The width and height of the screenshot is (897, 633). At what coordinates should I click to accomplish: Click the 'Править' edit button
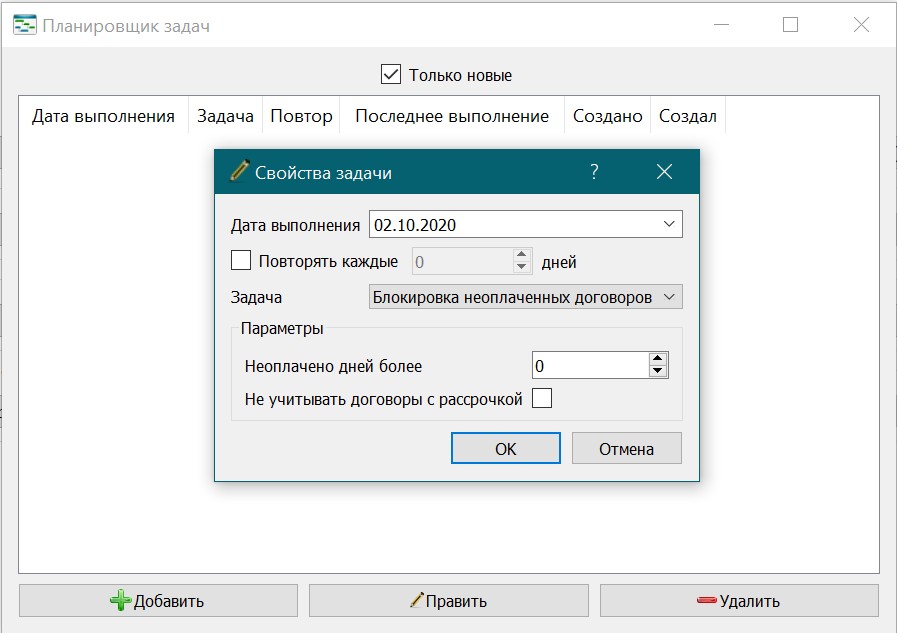(x=448, y=600)
